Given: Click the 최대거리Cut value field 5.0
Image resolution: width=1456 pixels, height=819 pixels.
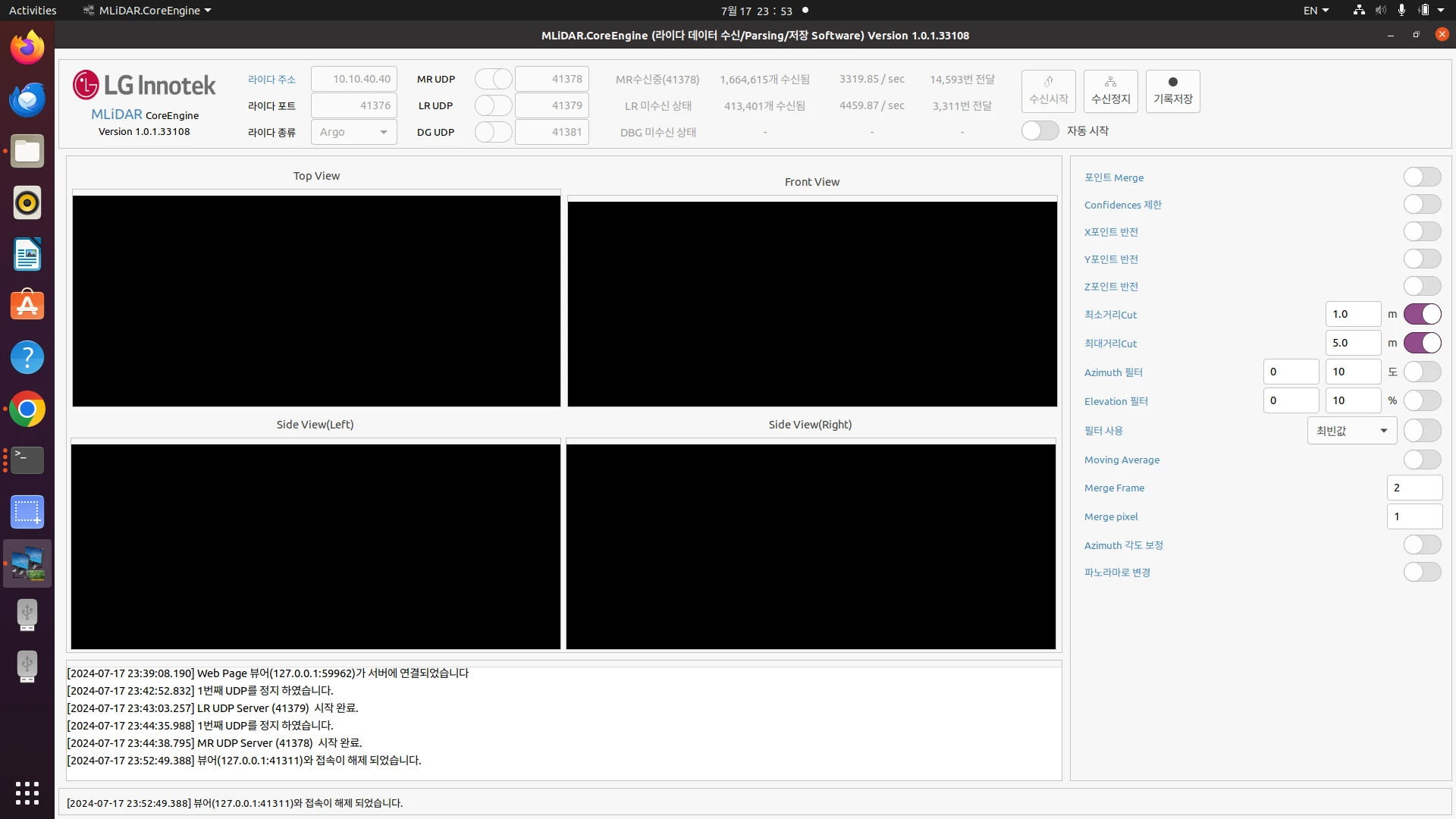Looking at the screenshot, I should (x=1354, y=343).
